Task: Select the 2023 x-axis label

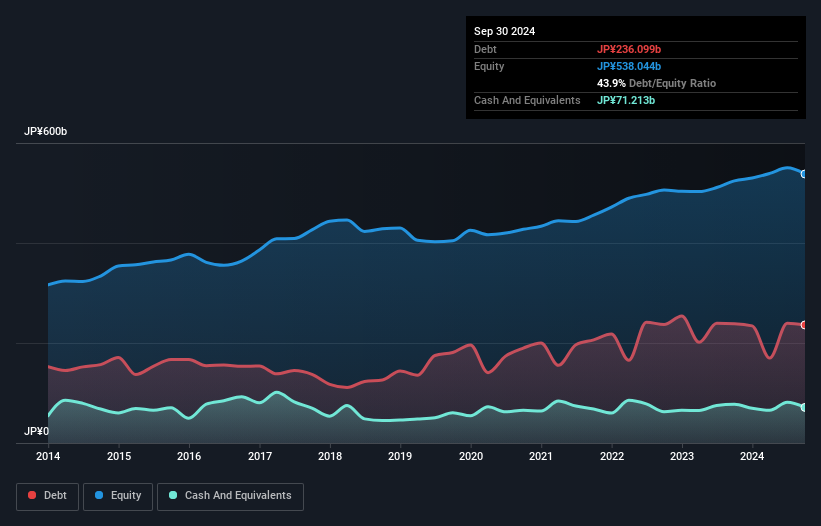Action: point(682,456)
